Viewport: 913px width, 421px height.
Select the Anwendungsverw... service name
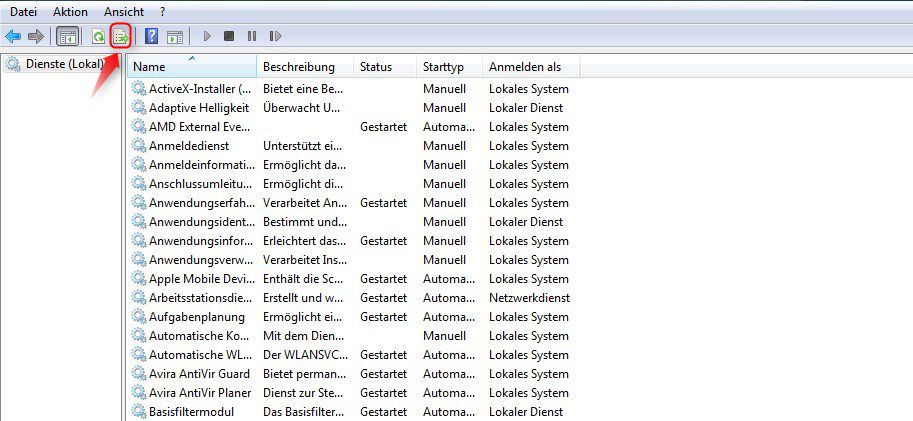[x=201, y=260]
